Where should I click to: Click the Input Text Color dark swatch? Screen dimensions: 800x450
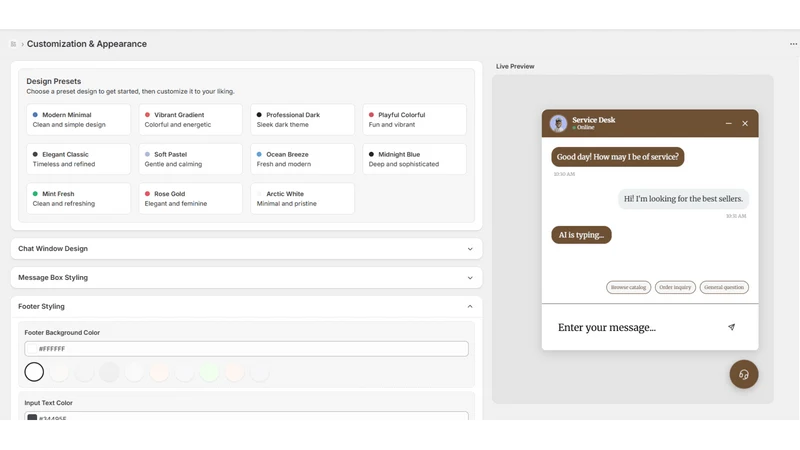[32, 417]
